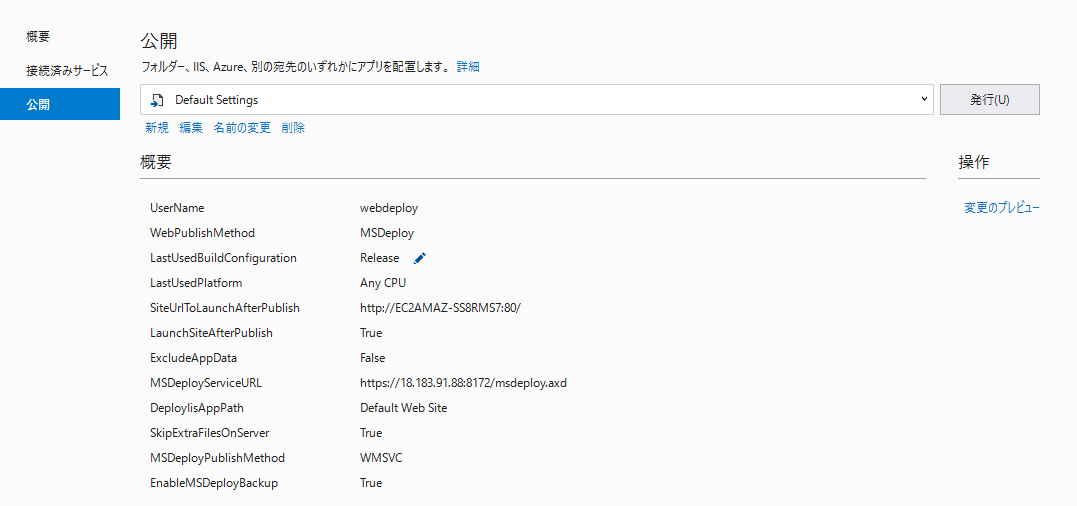
Task: Click the UserName property label
Action: point(177,208)
